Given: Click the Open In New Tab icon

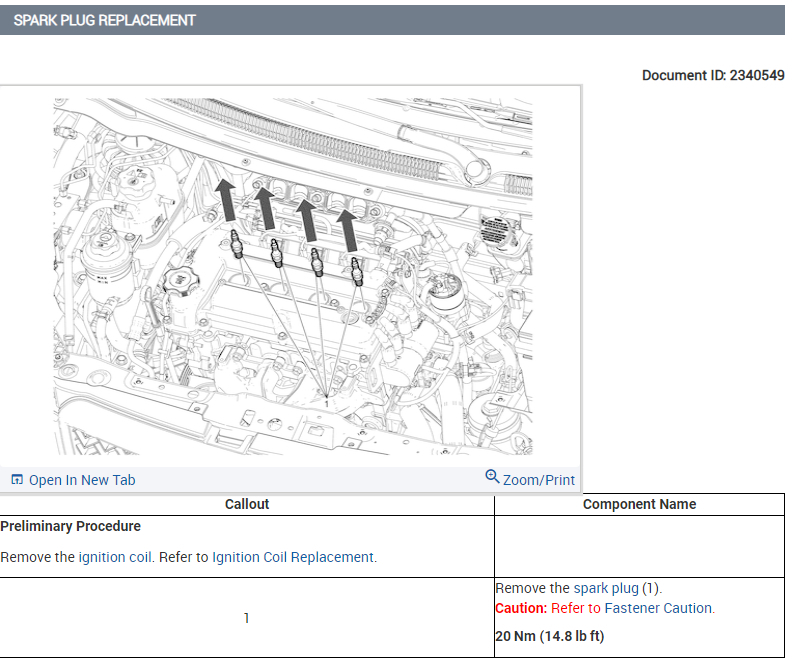Looking at the screenshot, I should [17, 480].
